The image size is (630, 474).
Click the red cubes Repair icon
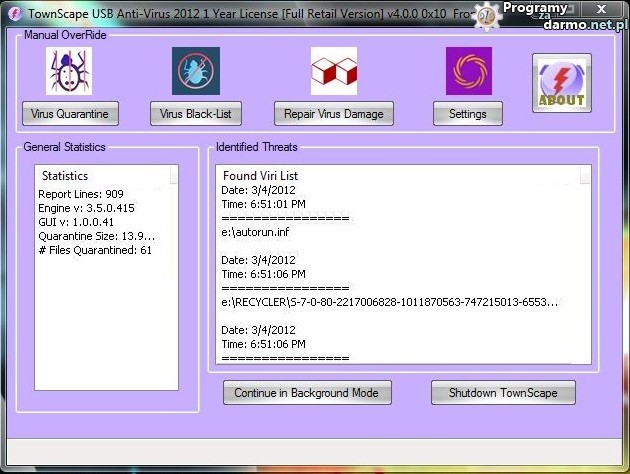[333, 71]
